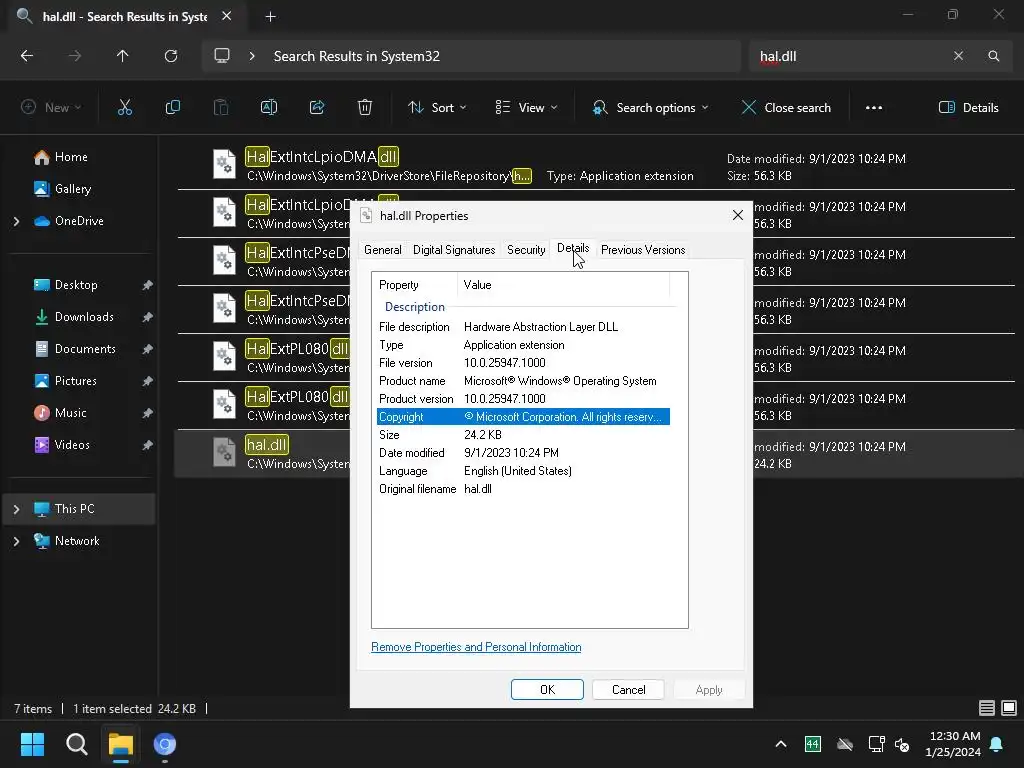The width and height of the screenshot is (1024, 768).
Task: Open Pictures in quick access
Action: click(x=75, y=381)
